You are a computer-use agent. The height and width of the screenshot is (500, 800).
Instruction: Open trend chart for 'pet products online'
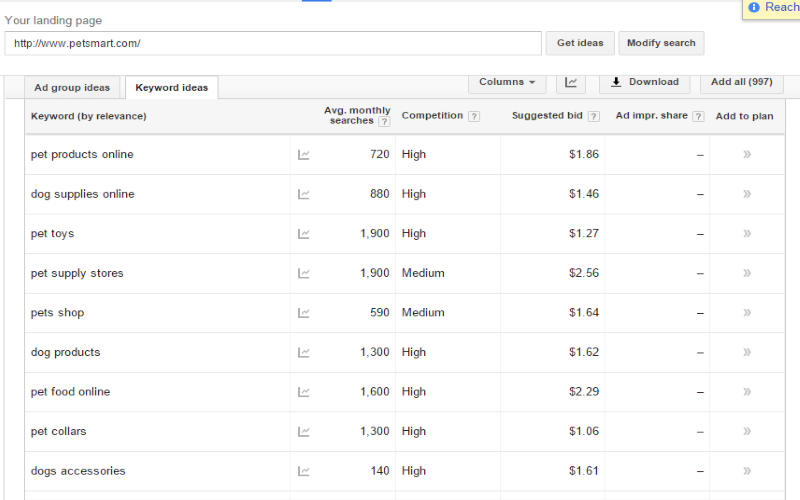[x=304, y=155]
